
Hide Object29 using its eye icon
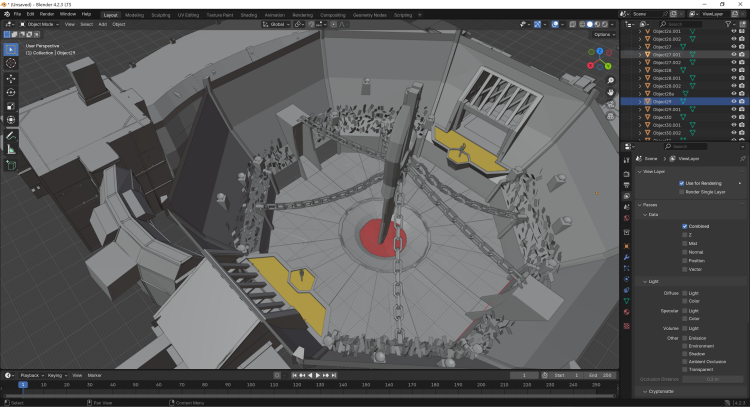tap(734, 101)
